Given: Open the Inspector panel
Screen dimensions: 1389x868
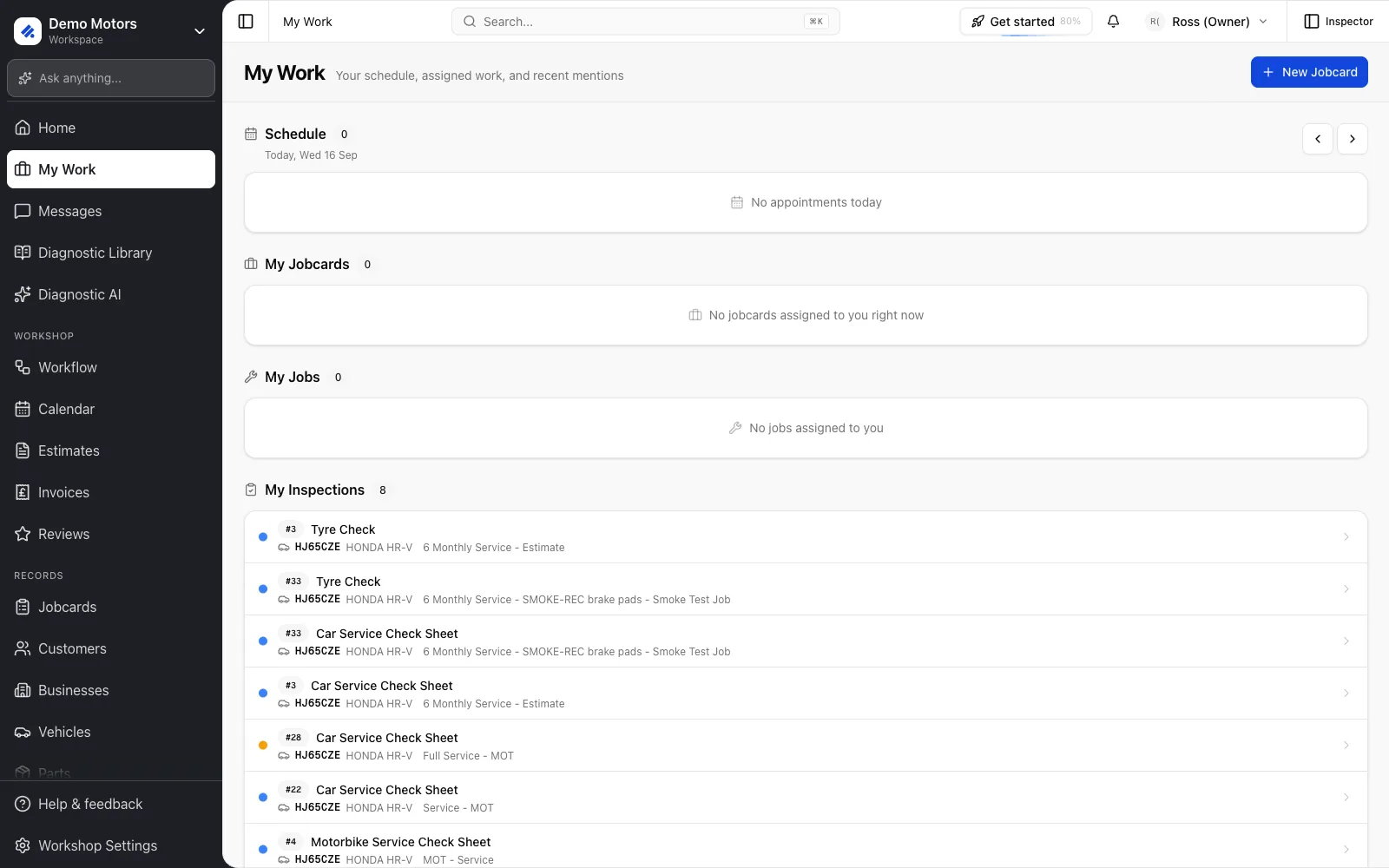Looking at the screenshot, I should click(1339, 22).
